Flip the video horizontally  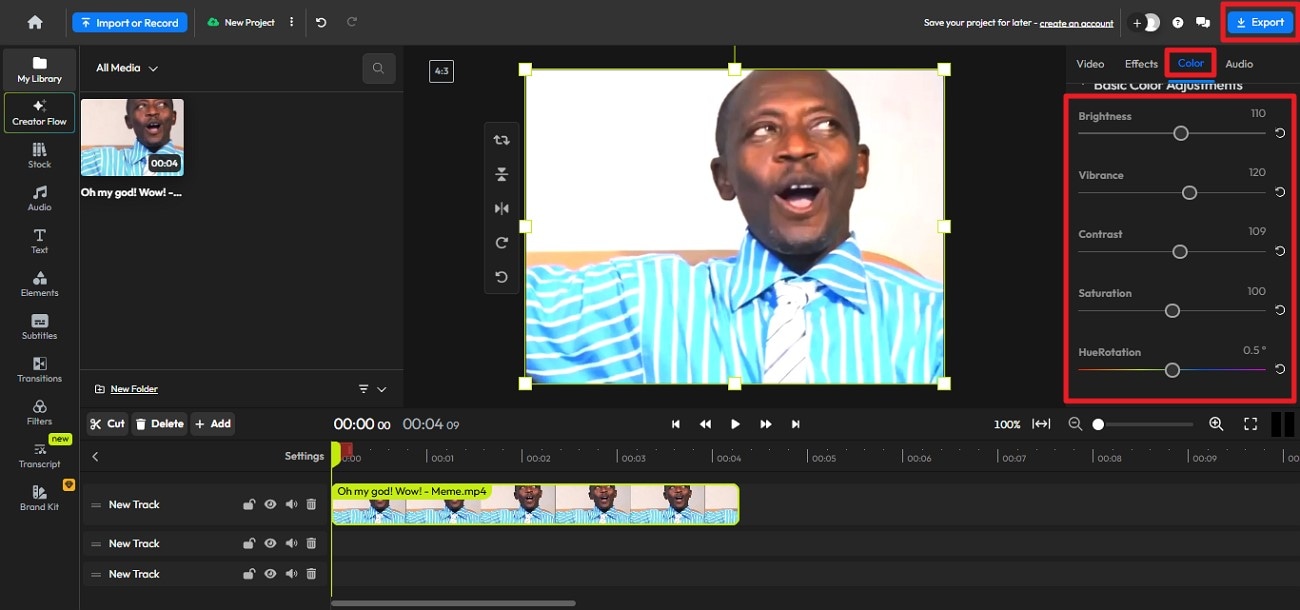tap(501, 208)
